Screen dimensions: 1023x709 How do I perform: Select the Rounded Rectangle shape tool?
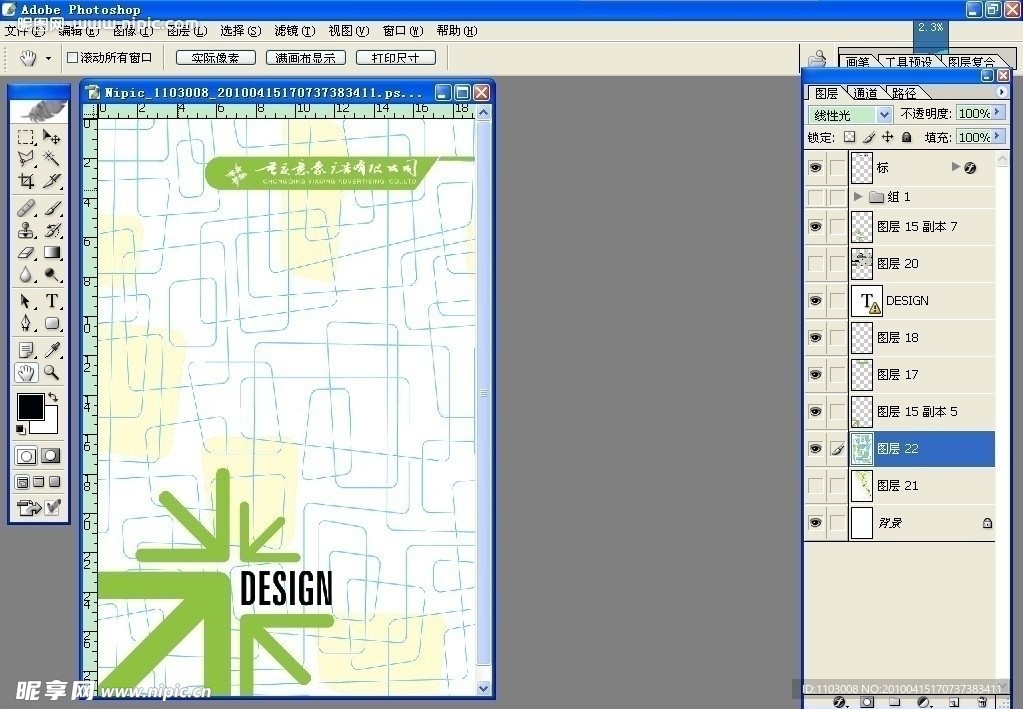click(52, 324)
